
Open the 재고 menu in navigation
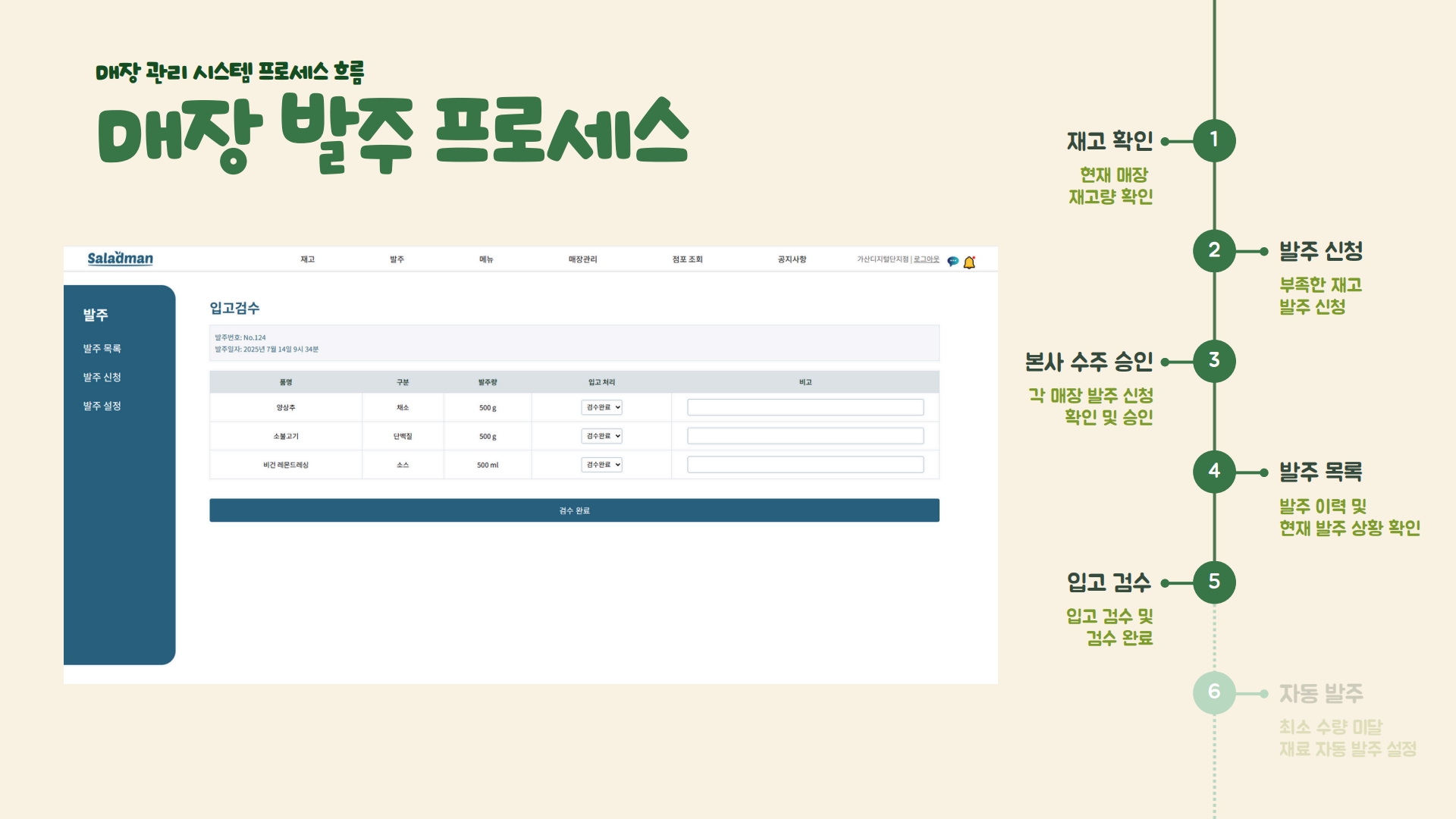point(307,259)
